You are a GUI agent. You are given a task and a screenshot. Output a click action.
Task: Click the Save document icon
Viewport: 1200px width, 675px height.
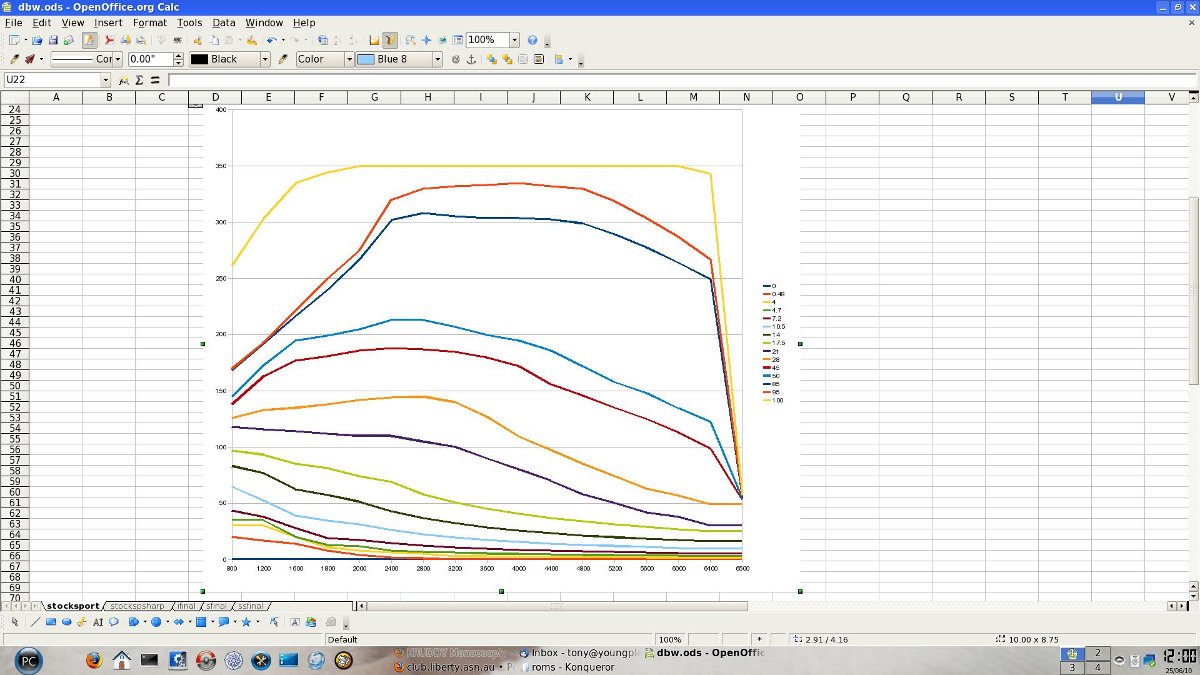(53, 41)
